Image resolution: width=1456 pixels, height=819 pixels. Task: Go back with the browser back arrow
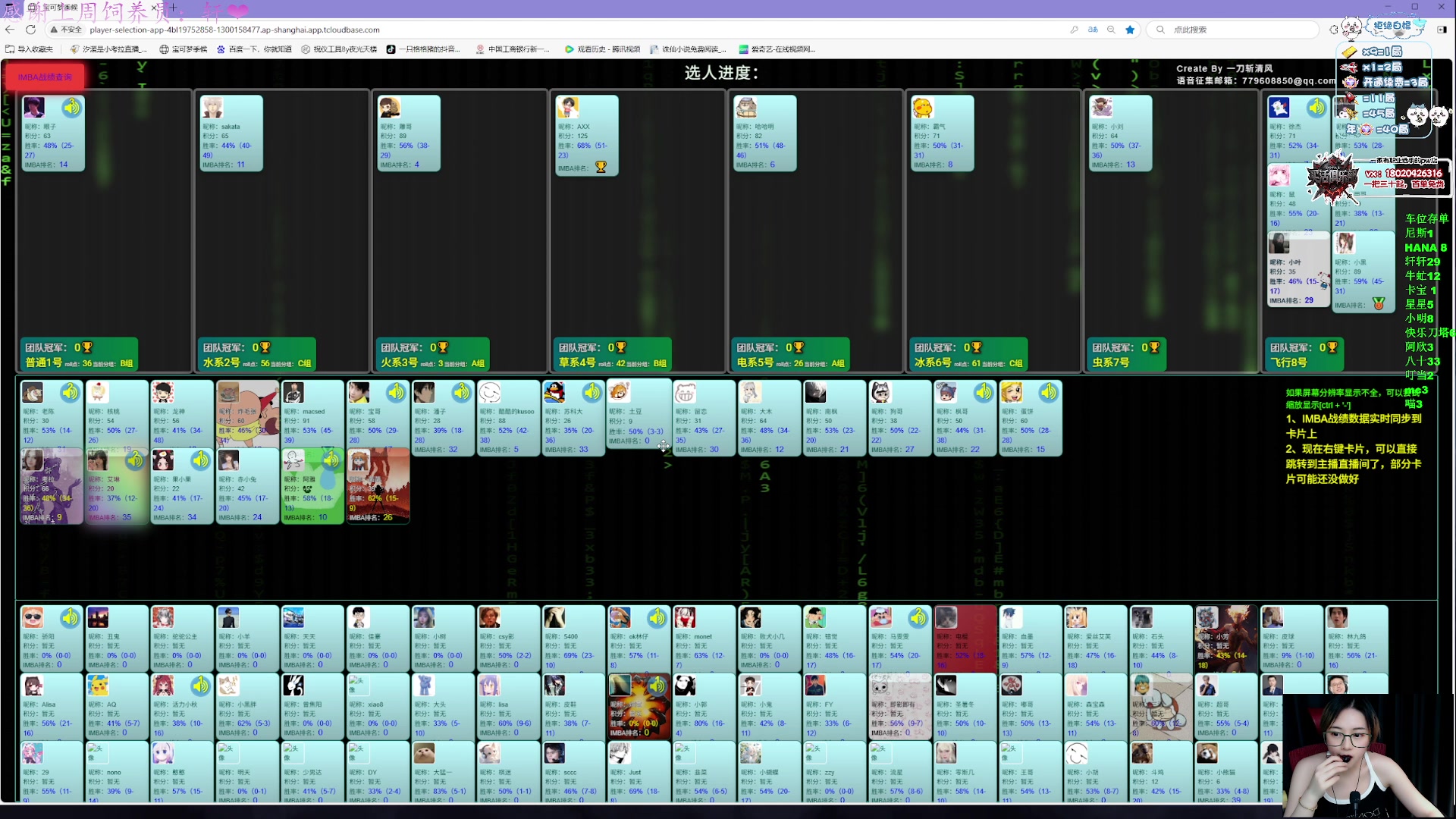[10, 30]
